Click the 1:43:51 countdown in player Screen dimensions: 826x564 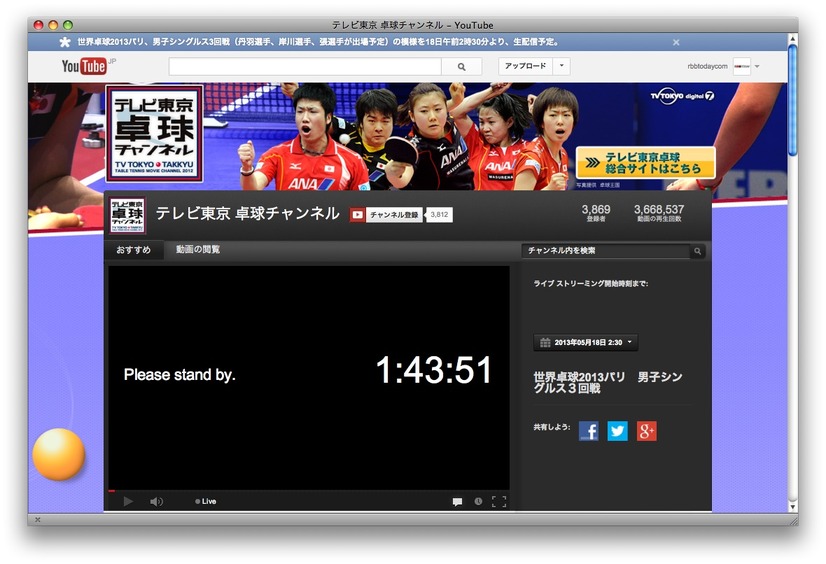click(434, 370)
